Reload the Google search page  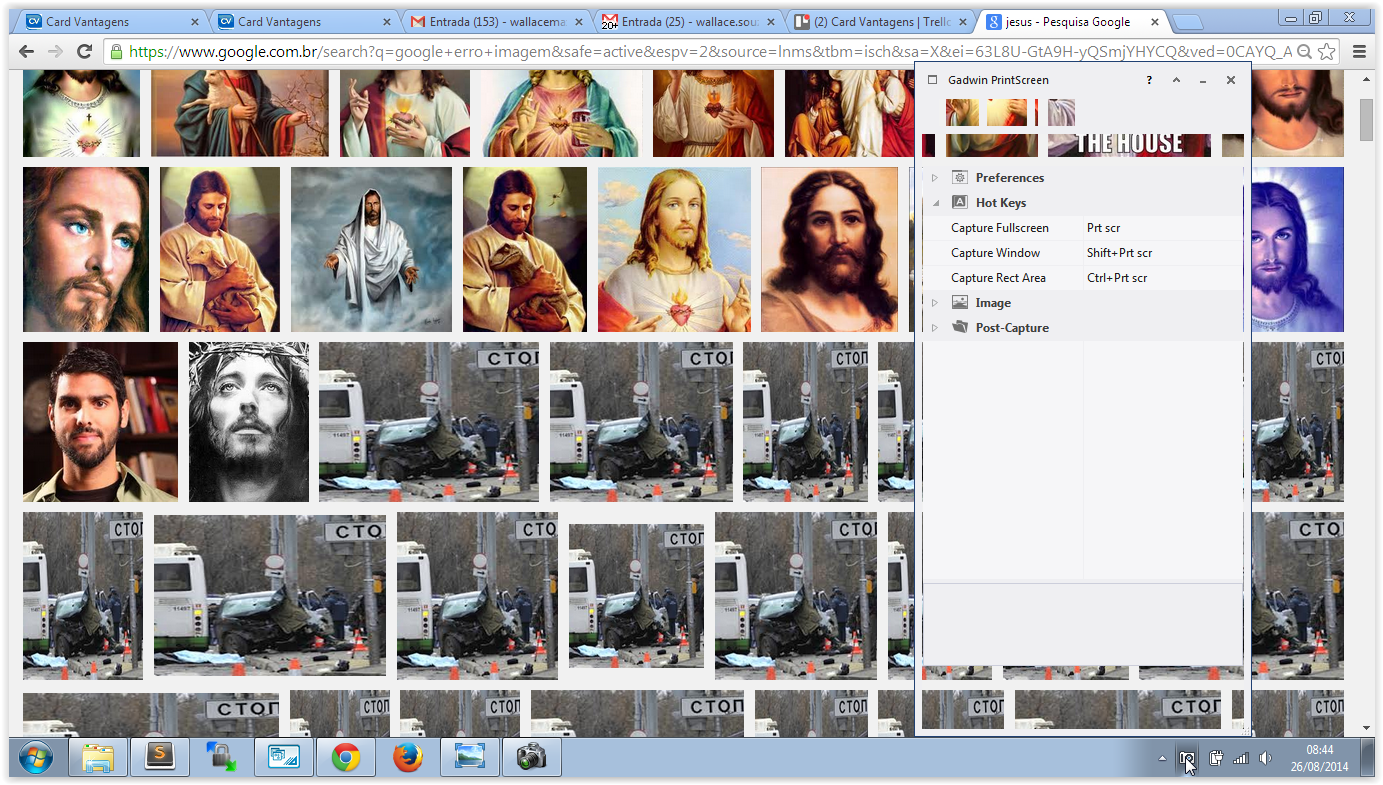(x=85, y=52)
